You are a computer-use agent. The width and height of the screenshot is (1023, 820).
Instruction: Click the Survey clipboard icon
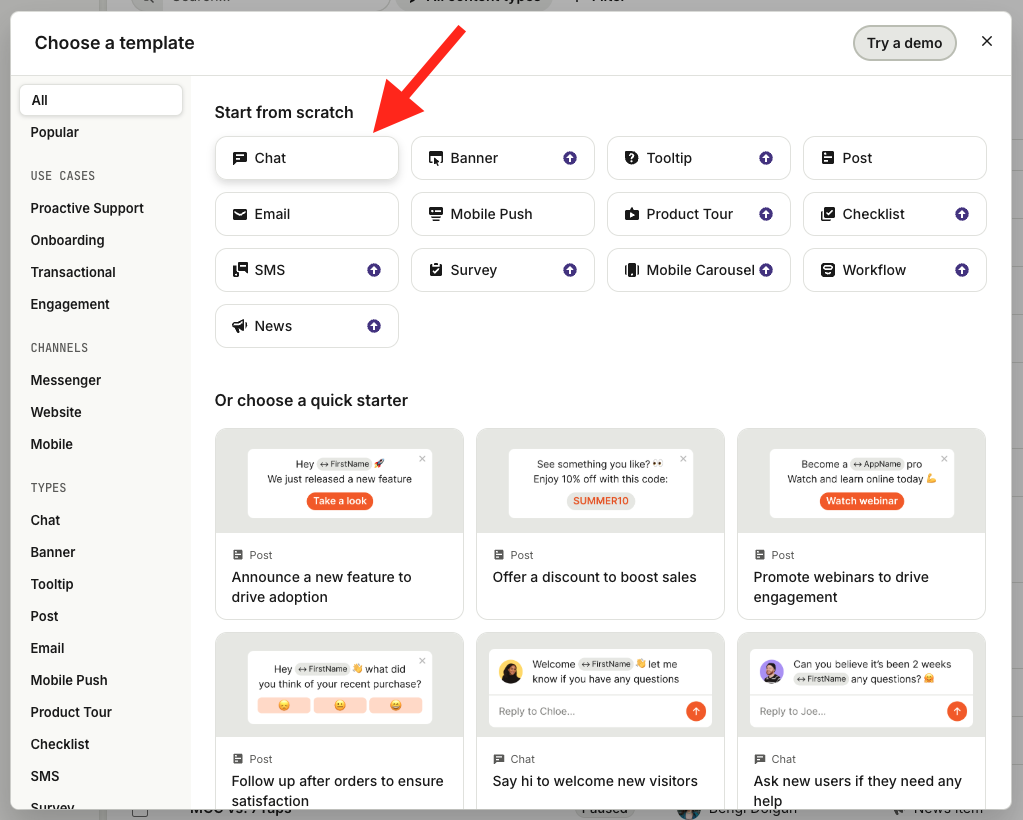click(x=436, y=270)
